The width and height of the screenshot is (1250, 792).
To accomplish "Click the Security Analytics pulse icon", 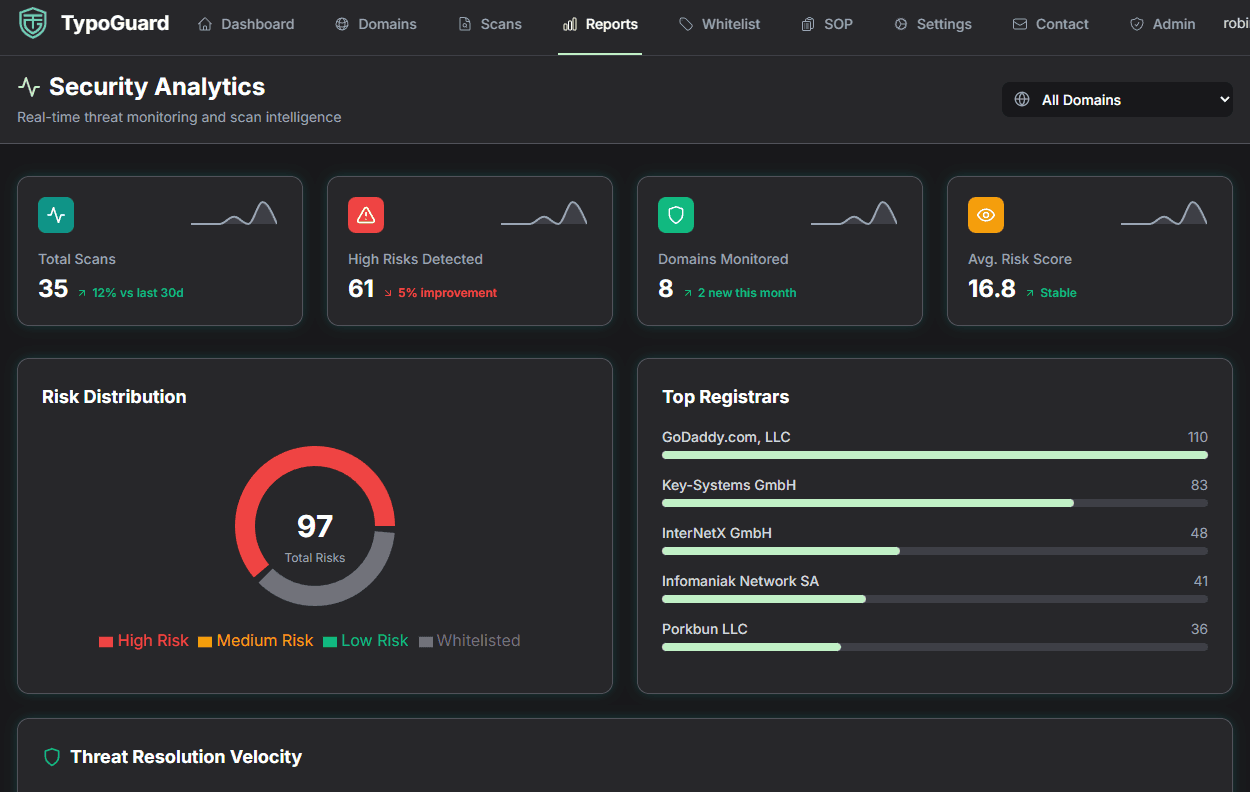I will click(x=29, y=87).
